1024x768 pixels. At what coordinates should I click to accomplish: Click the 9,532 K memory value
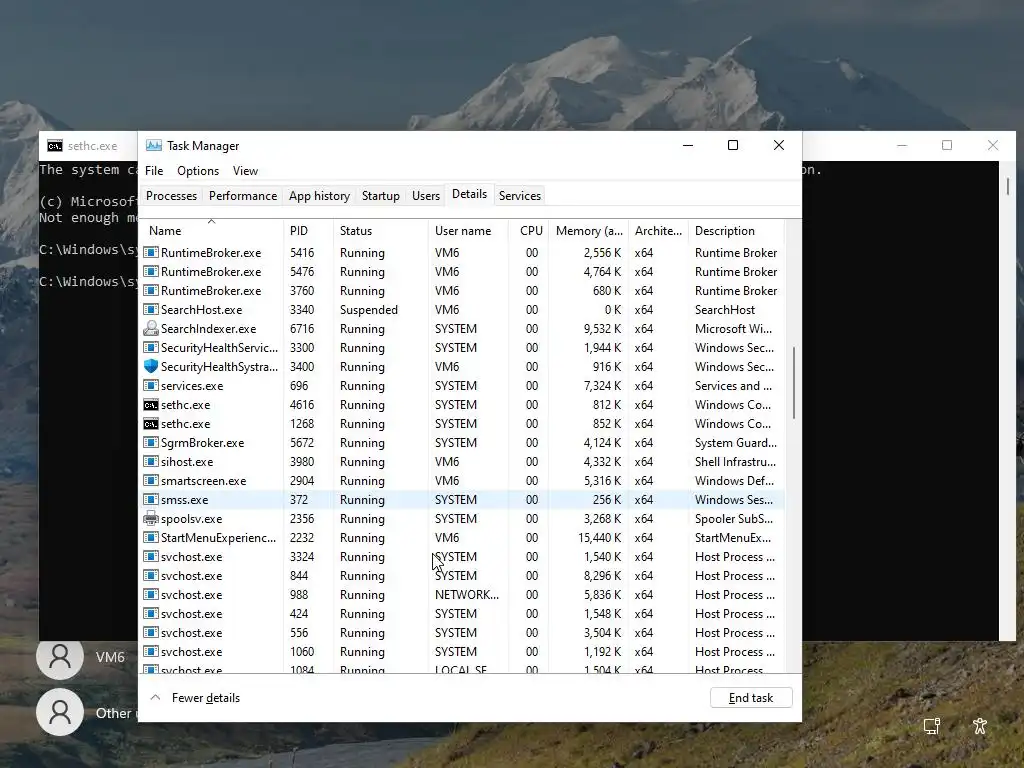[602, 328]
